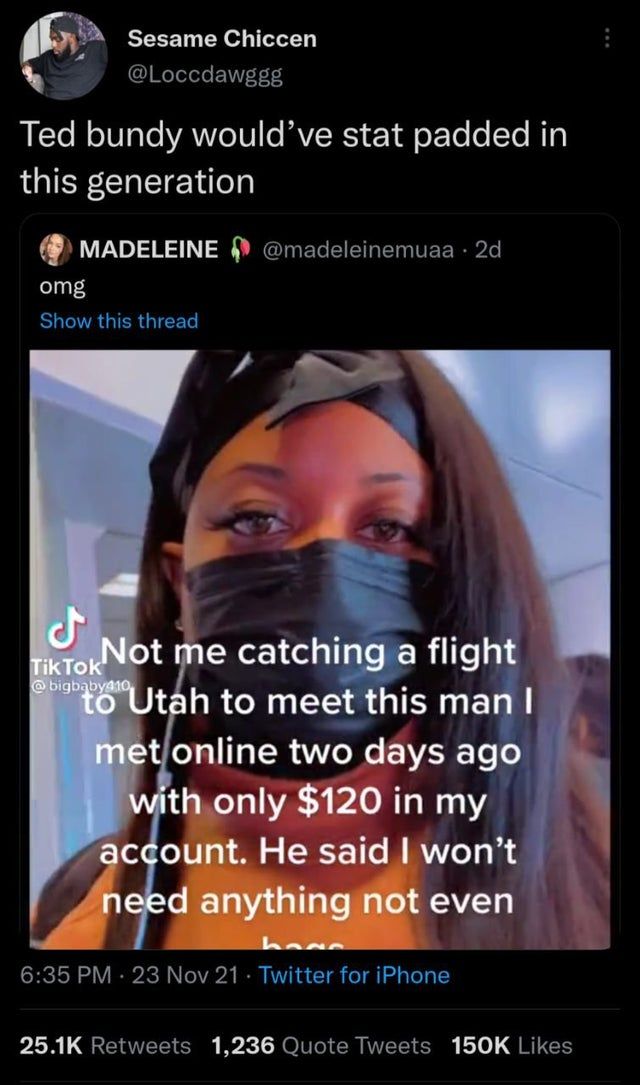640x1085 pixels.
Task: Click the MADELEINE name in quoted tweet
Action: pos(149,249)
